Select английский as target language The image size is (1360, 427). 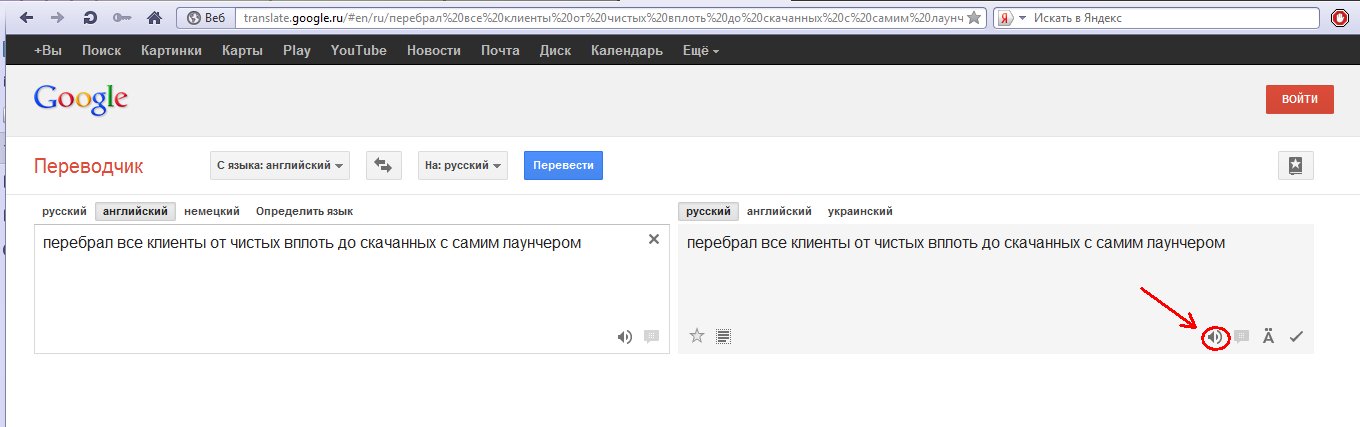(779, 211)
